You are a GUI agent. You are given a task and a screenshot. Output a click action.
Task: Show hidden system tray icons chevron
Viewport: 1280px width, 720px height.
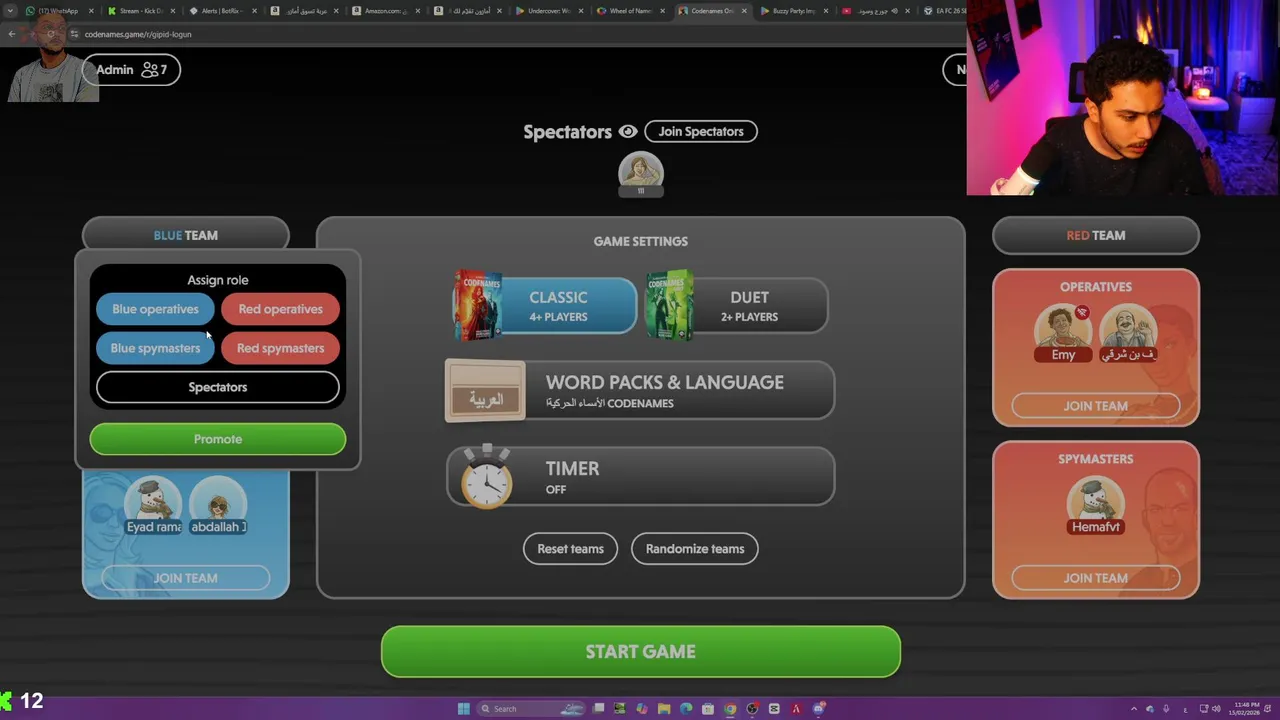click(1134, 709)
